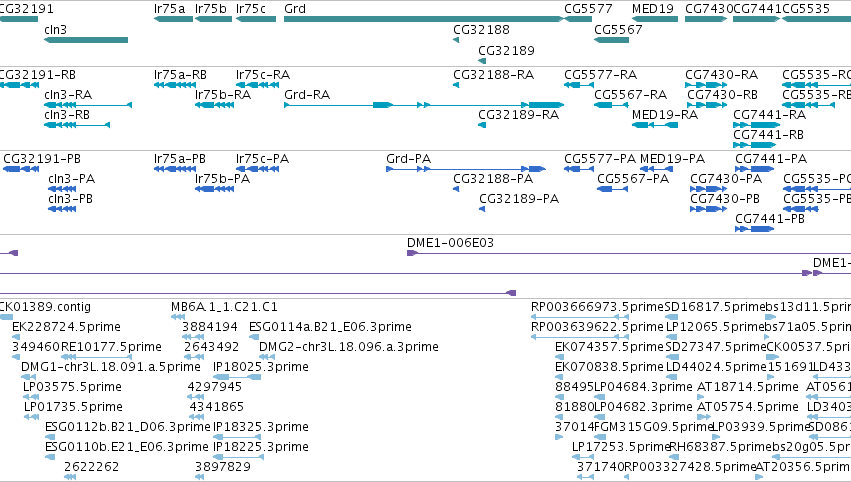Select the cln3-PA protein label

tap(71, 179)
